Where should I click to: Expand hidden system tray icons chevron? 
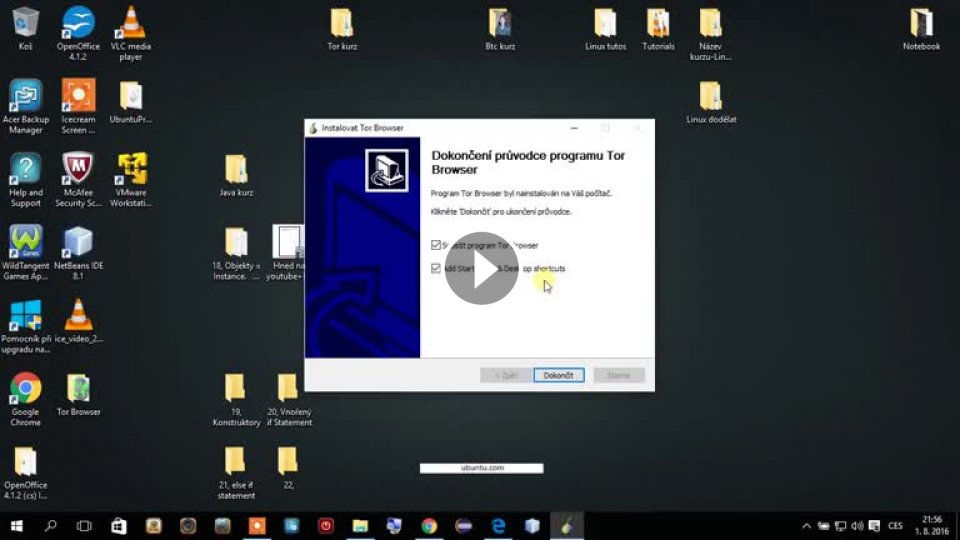click(807, 525)
